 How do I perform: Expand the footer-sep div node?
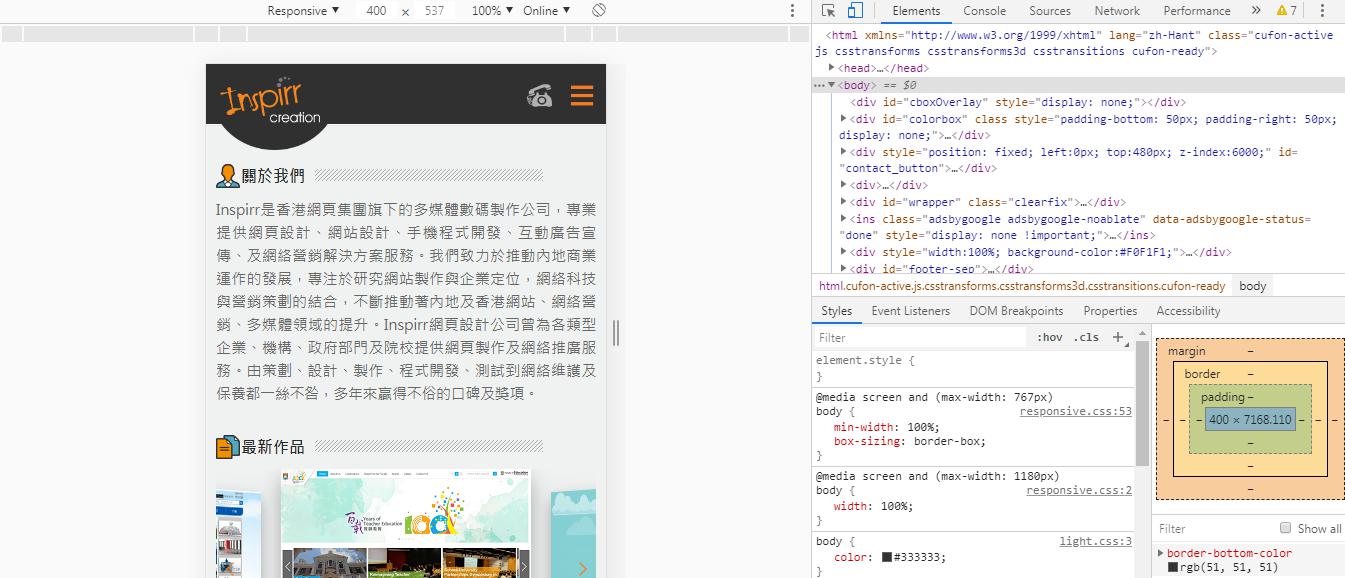pyautogui.click(x=844, y=269)
